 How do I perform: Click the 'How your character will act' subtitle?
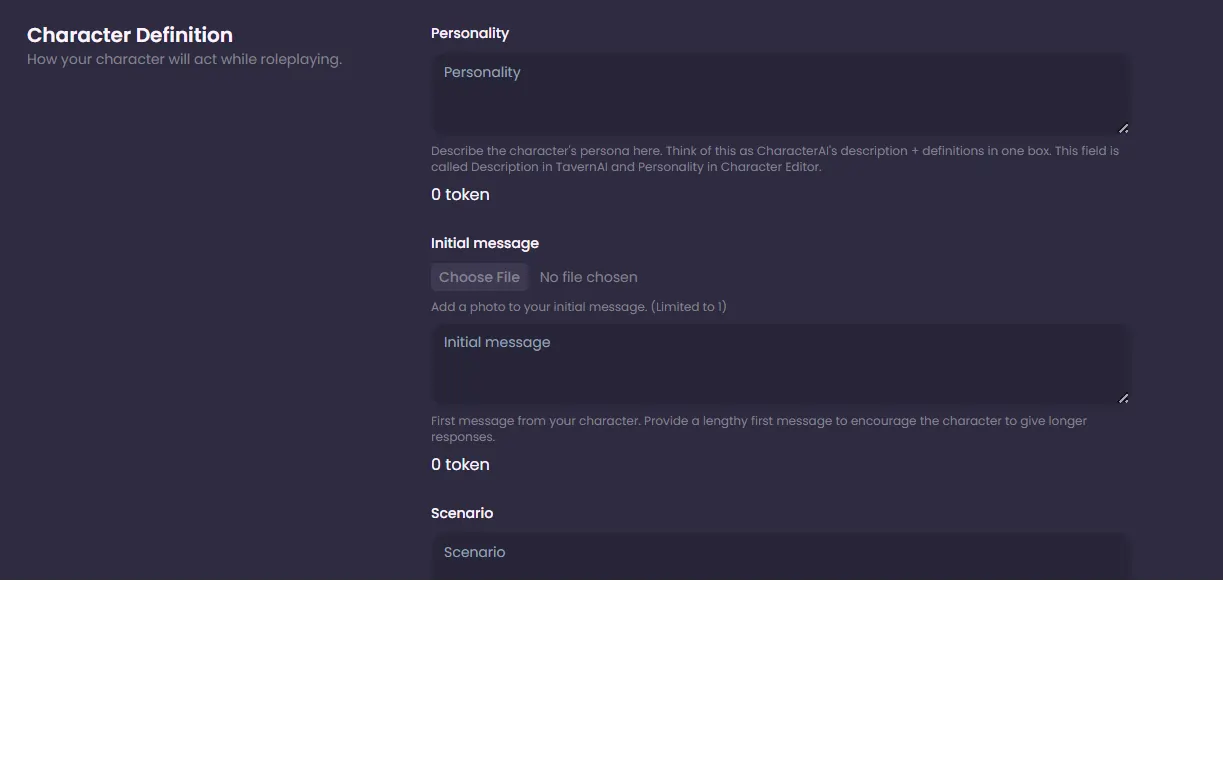click(x=184, y=59)
